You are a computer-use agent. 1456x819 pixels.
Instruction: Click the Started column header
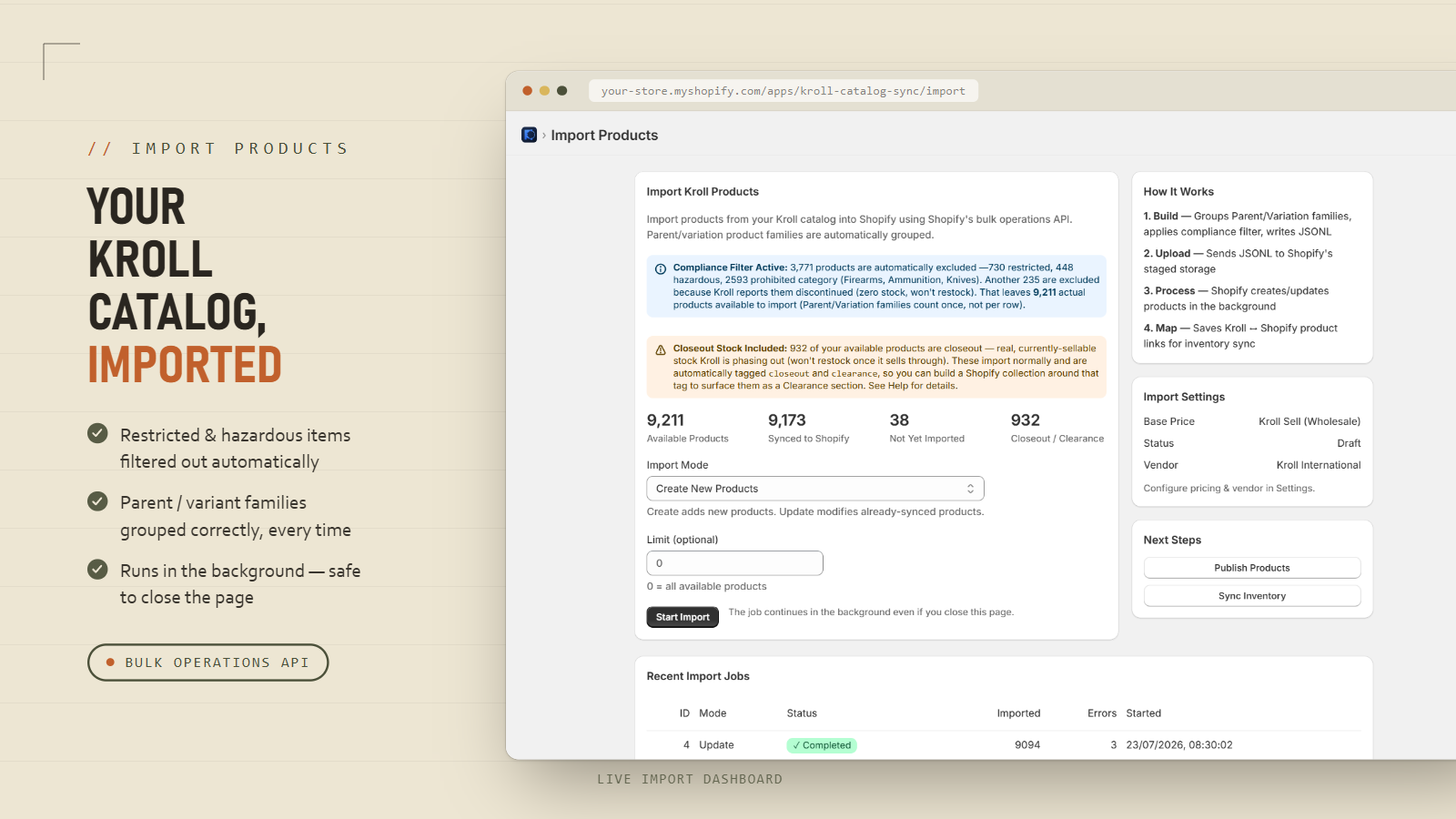pyautogui.click(x=1143, y=713)
